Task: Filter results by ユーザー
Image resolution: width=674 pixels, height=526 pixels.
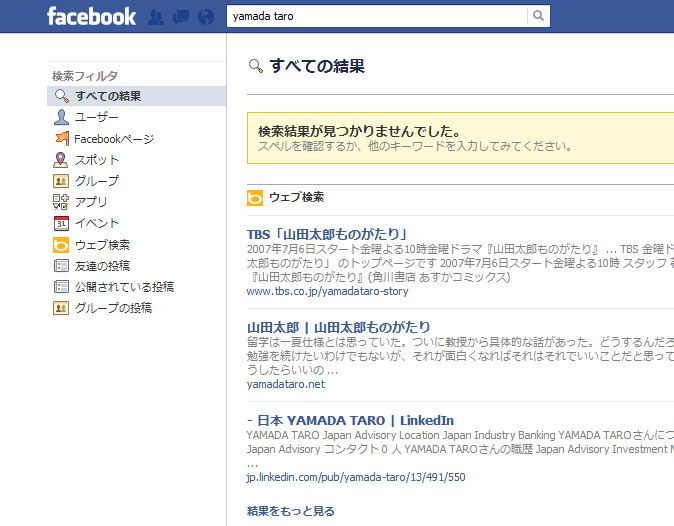Action: pyautogui.click(x=97, y=117)
